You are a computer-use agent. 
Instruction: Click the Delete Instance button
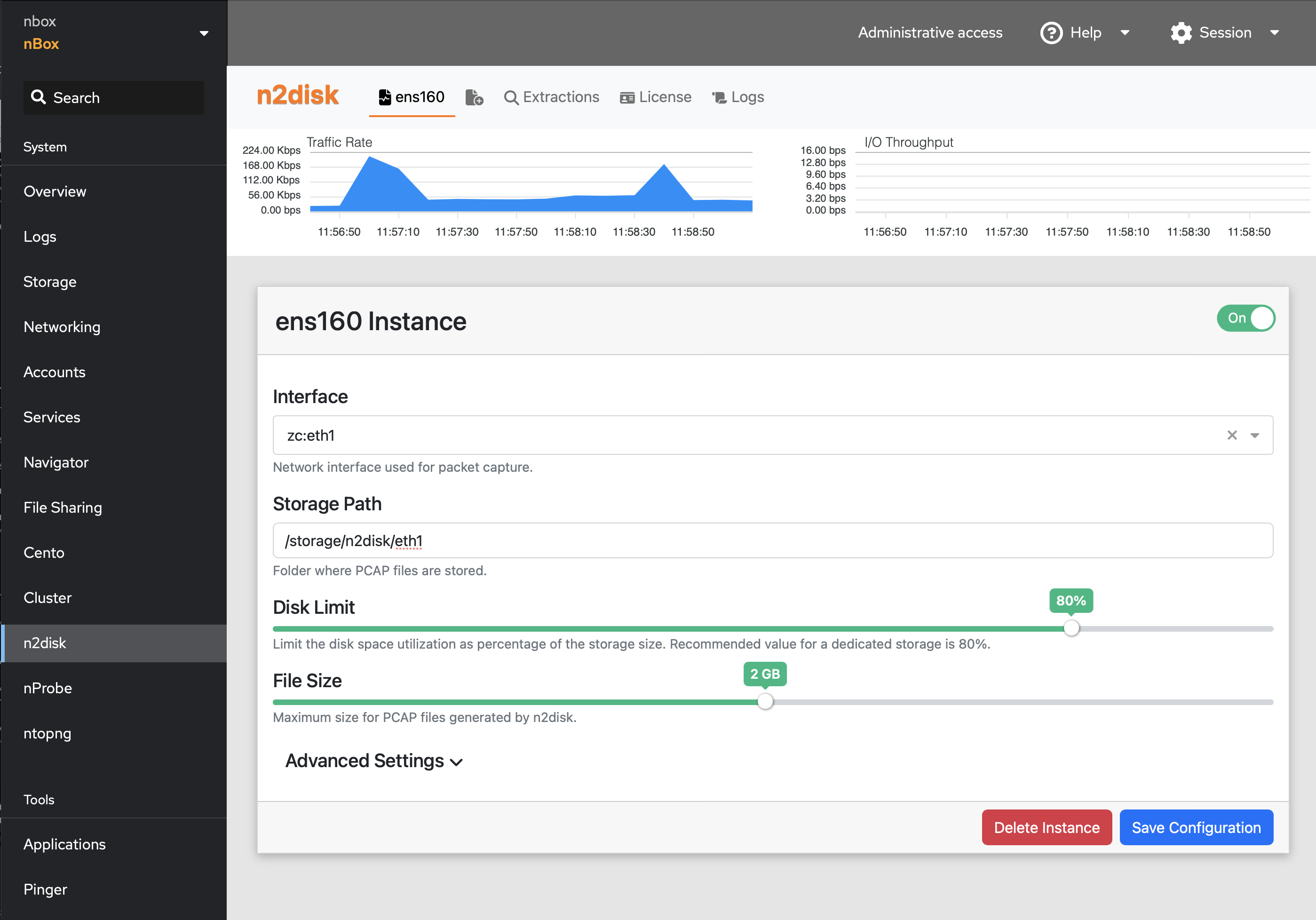point(1046,827)
